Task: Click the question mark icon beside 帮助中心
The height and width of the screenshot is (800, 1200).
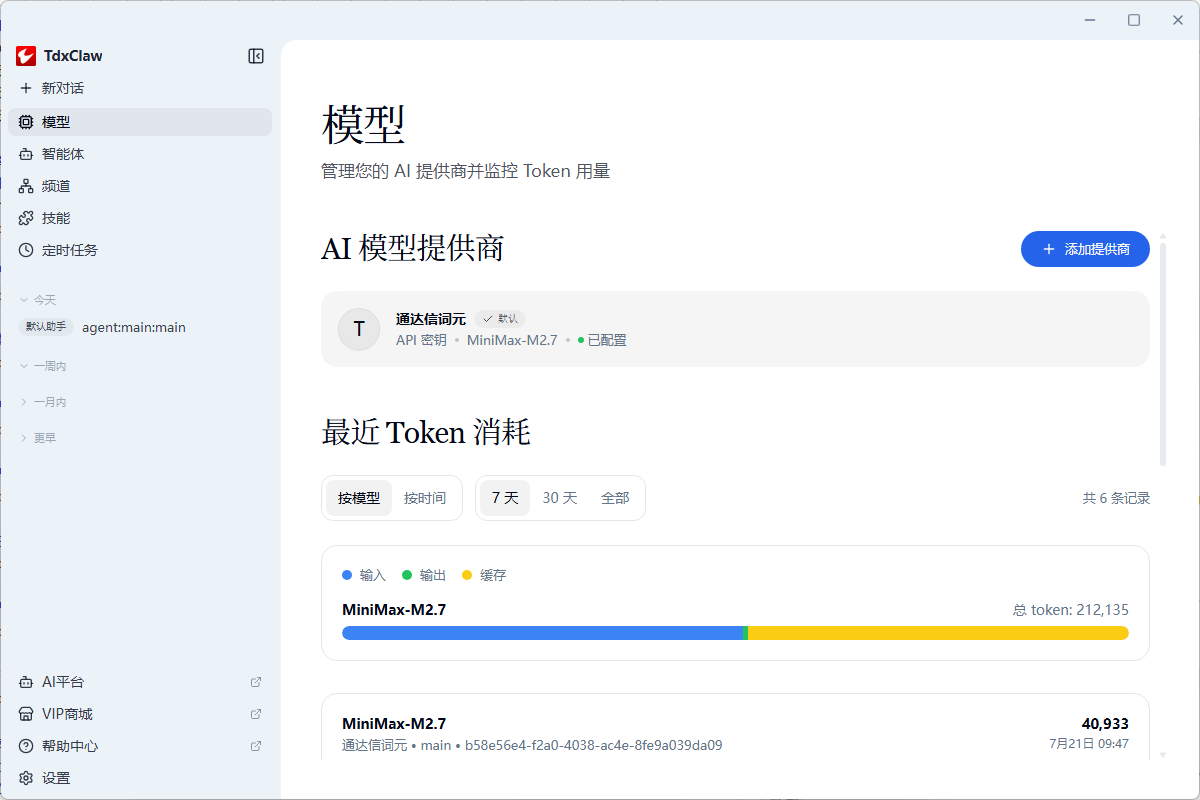Action: click(26, 746)
